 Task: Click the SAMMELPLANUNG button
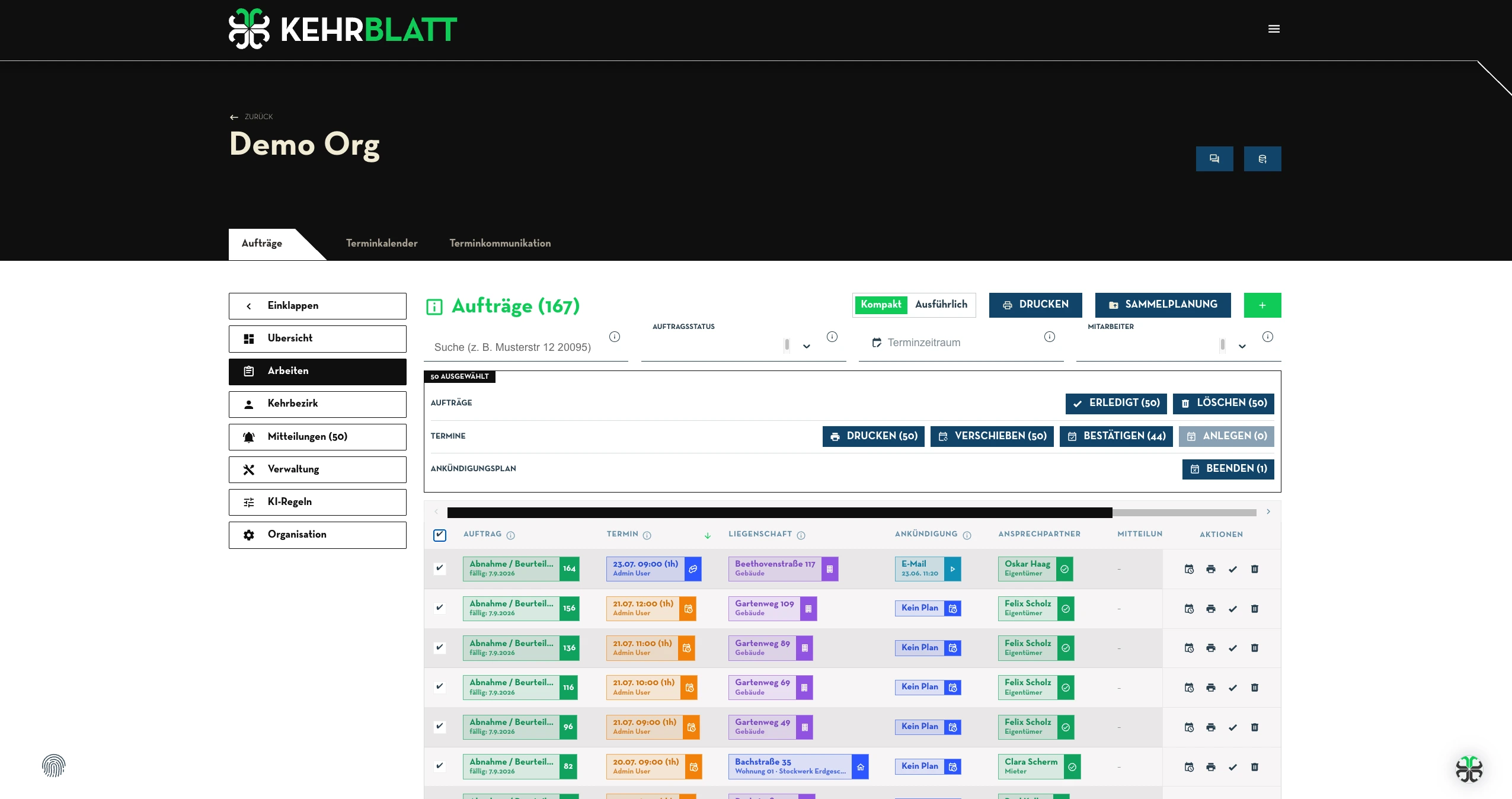(x=1163, y=305)
